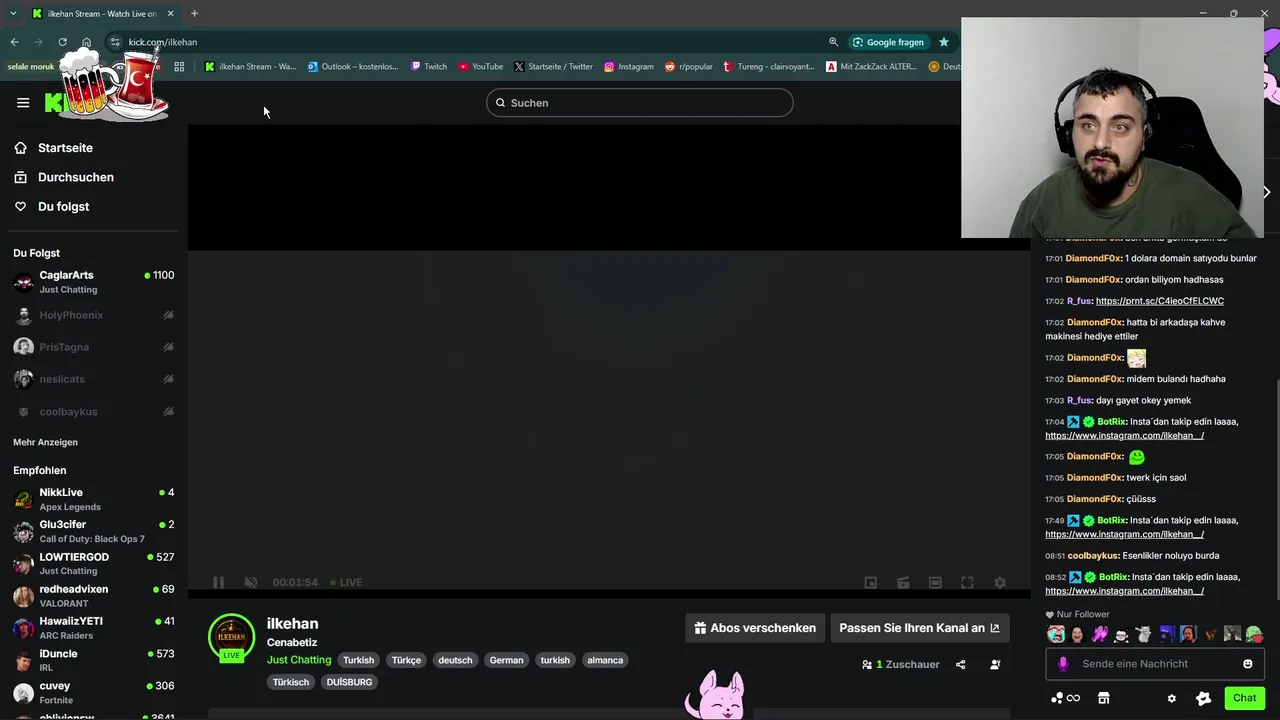Screen dimensions: 1280x720
Task: Open the coolbaykus channel in the sidebar
Action: click(94, 412)
